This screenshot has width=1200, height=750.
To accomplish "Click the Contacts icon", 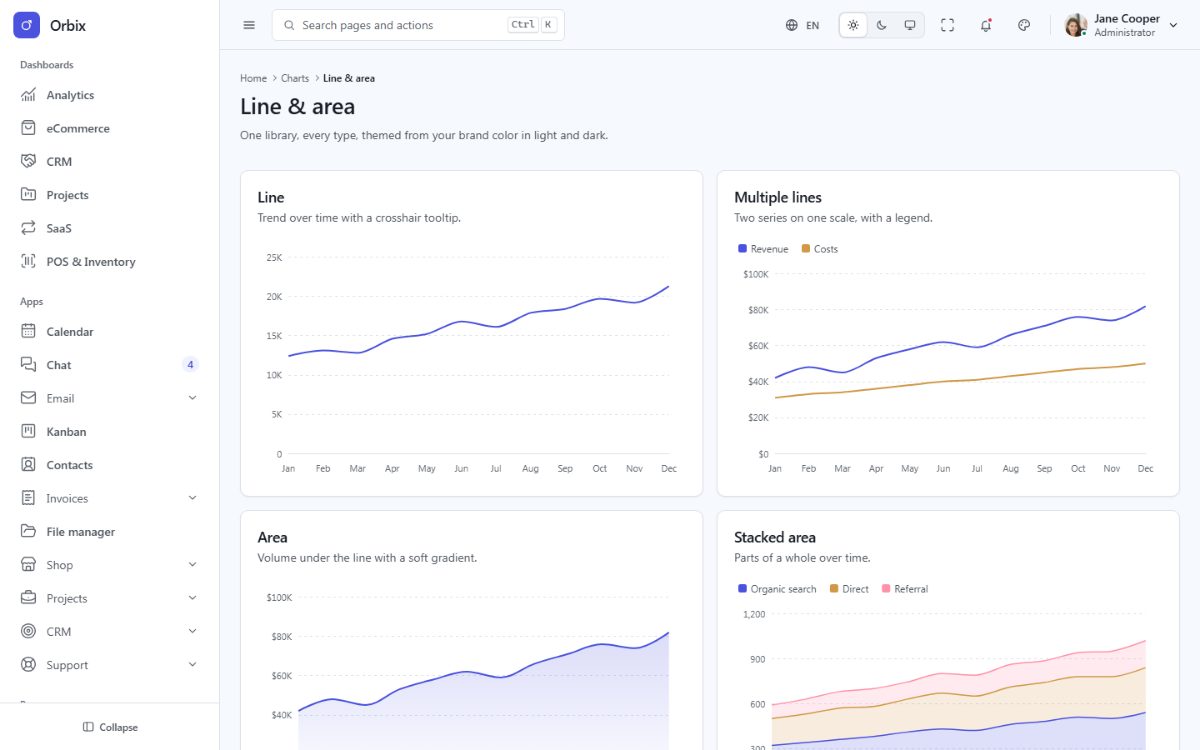I will [x=28, y=465].
